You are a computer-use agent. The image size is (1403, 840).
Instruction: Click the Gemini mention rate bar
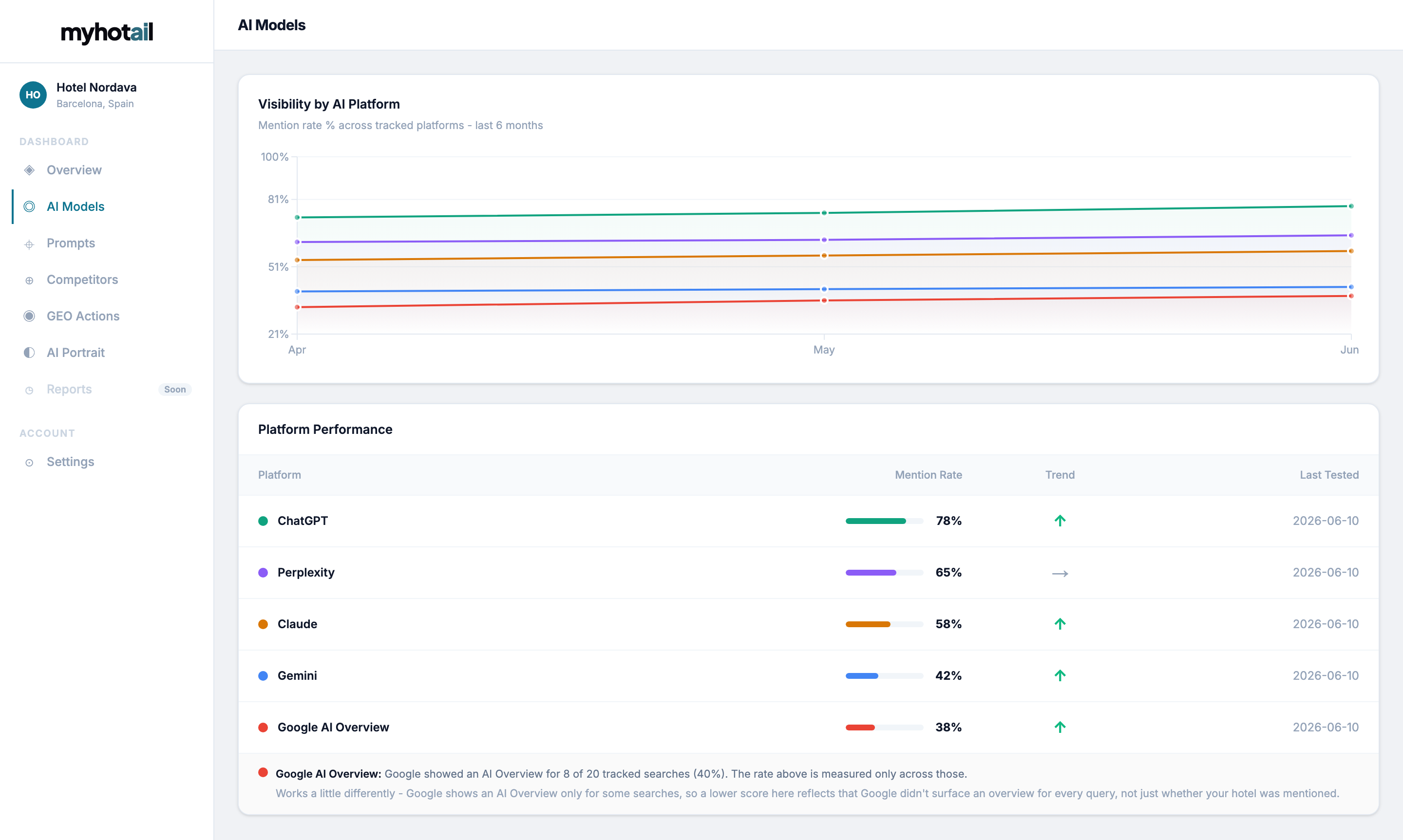coord(884,675)
